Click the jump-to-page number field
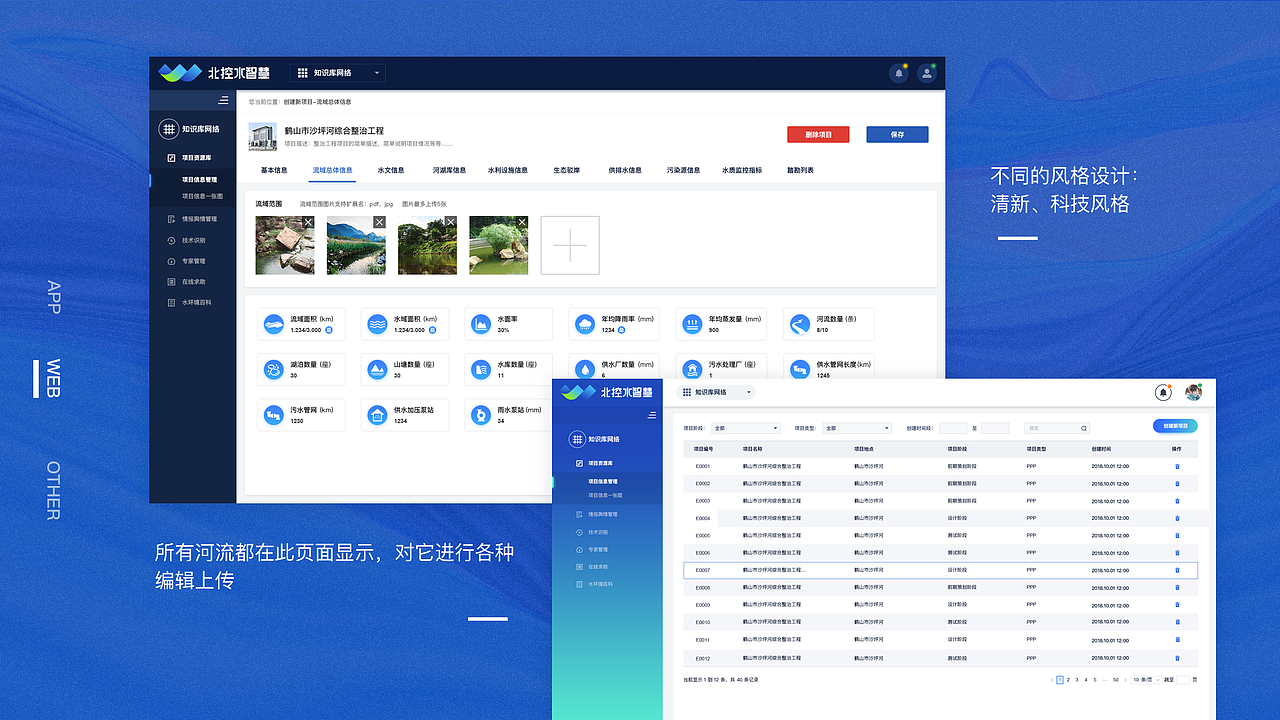Image resolution: width=1280 pixels, height=720 pixels. [1183, 679]
